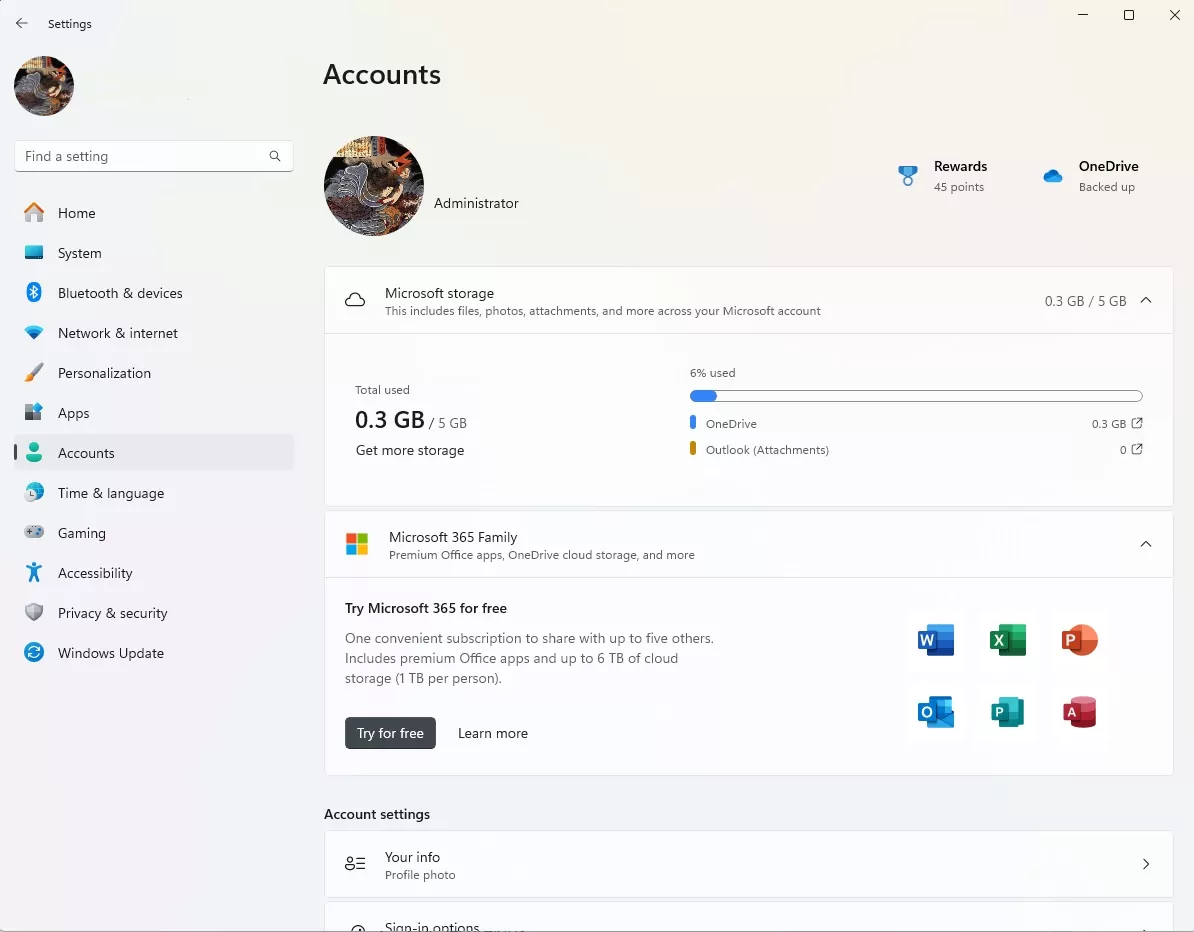The width and height of the screenshot is (1194, 932).
Task: Click the Bluetooth icon in sidebar
Action: tap(34, 292)
